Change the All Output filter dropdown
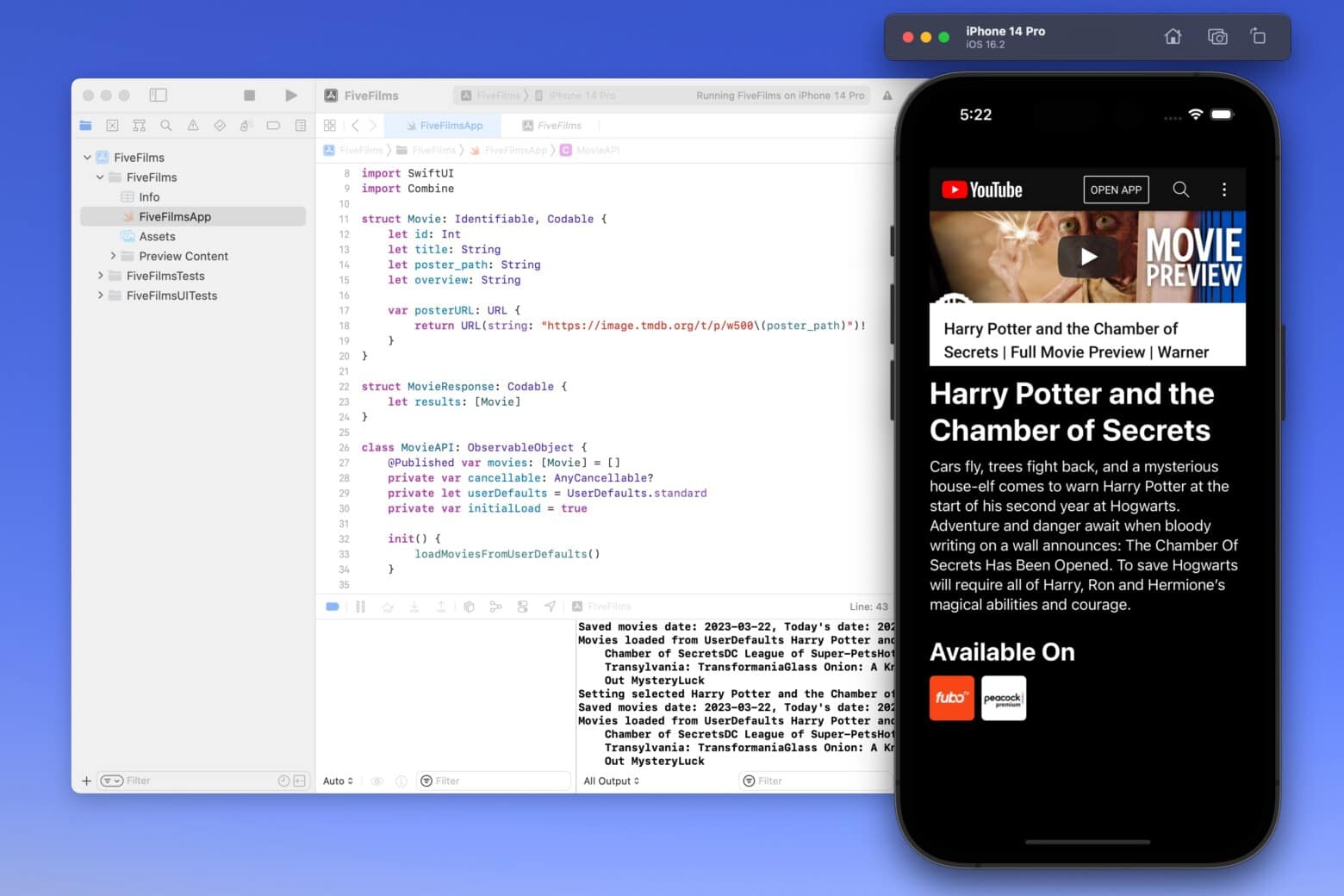The height and width of the screenshot is (896, 1344). point(610,781)
